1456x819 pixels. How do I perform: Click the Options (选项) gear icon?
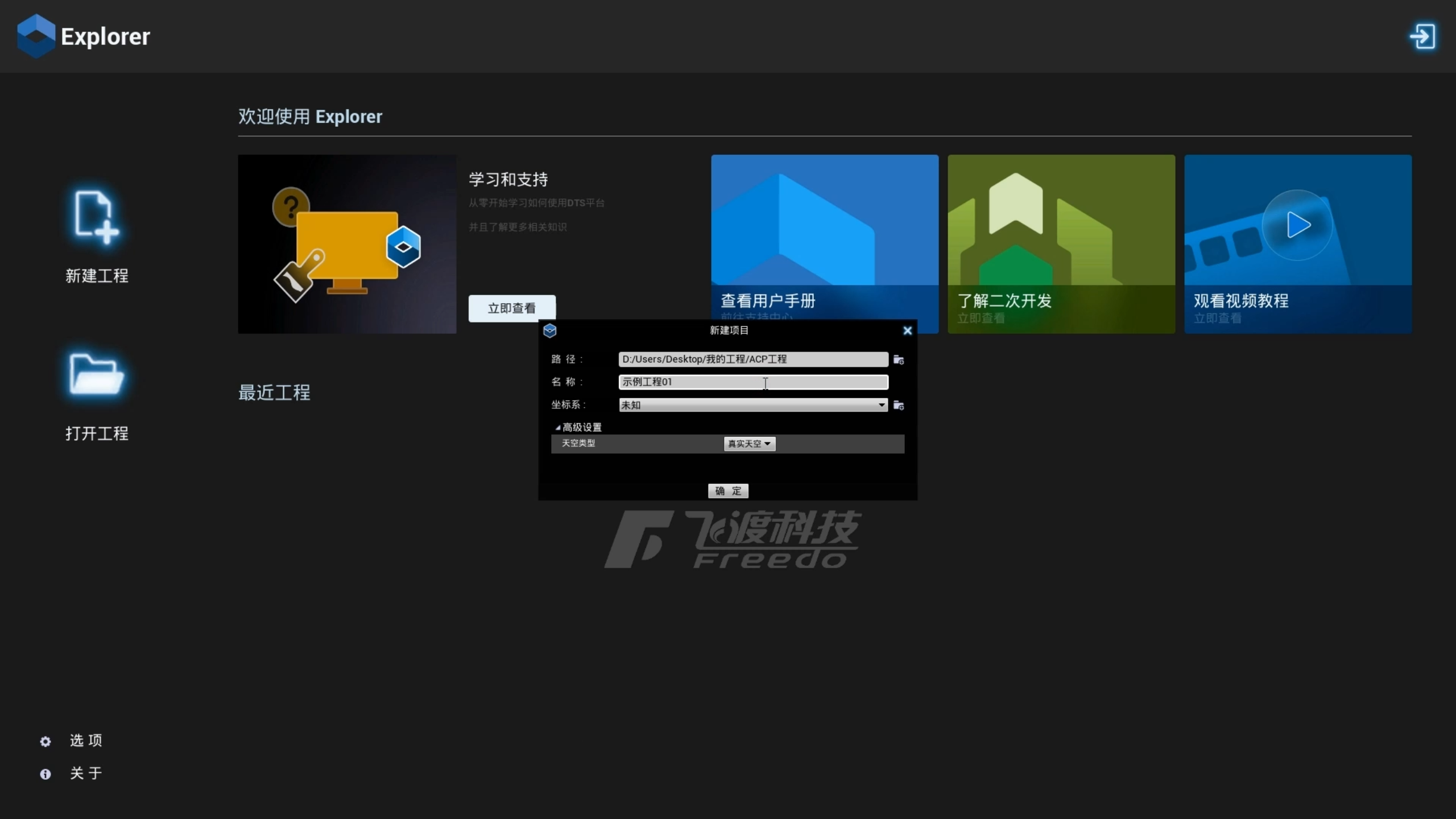tap(45, 741)
